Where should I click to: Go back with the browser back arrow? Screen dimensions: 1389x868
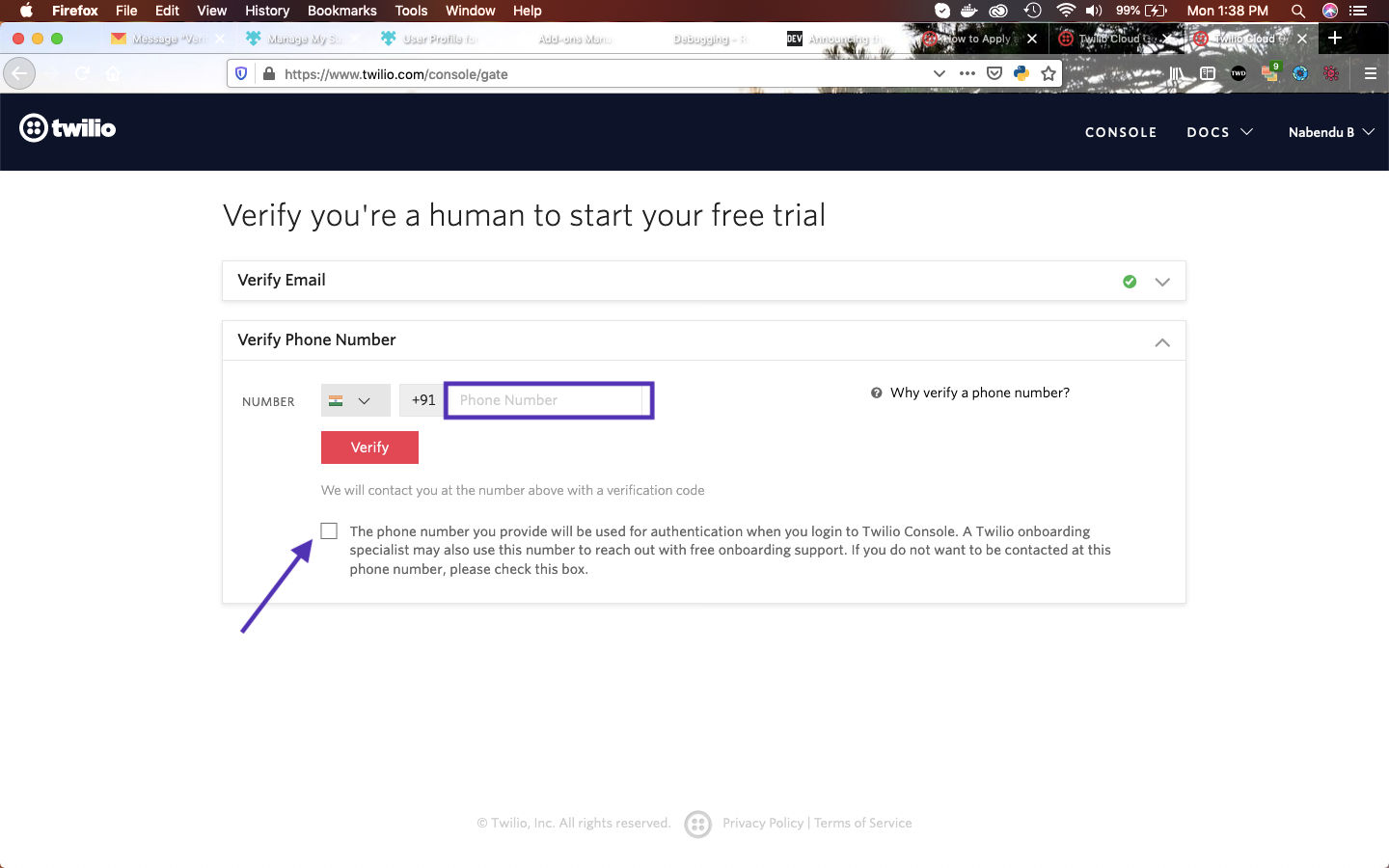19,73
